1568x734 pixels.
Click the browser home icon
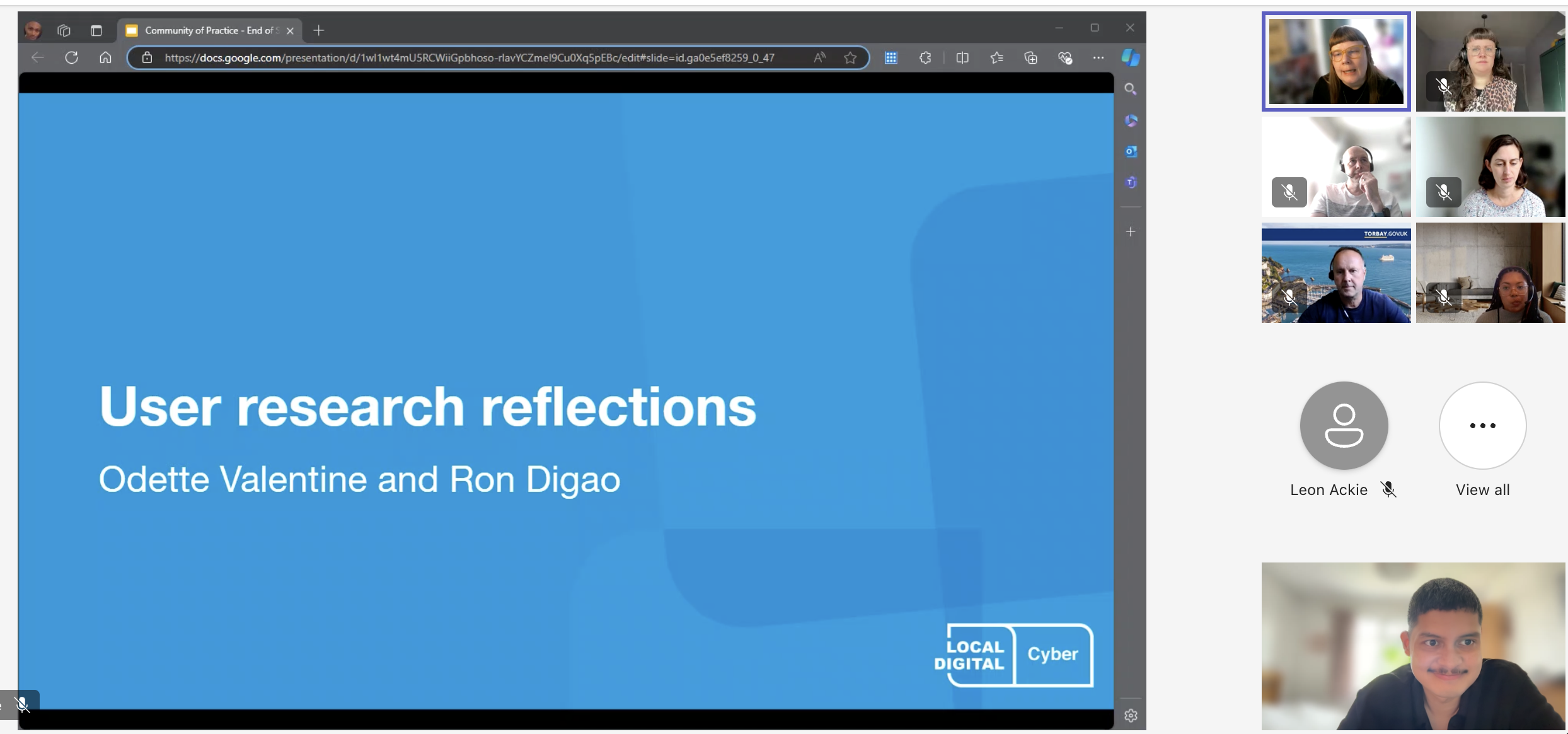tap(105, 57)
